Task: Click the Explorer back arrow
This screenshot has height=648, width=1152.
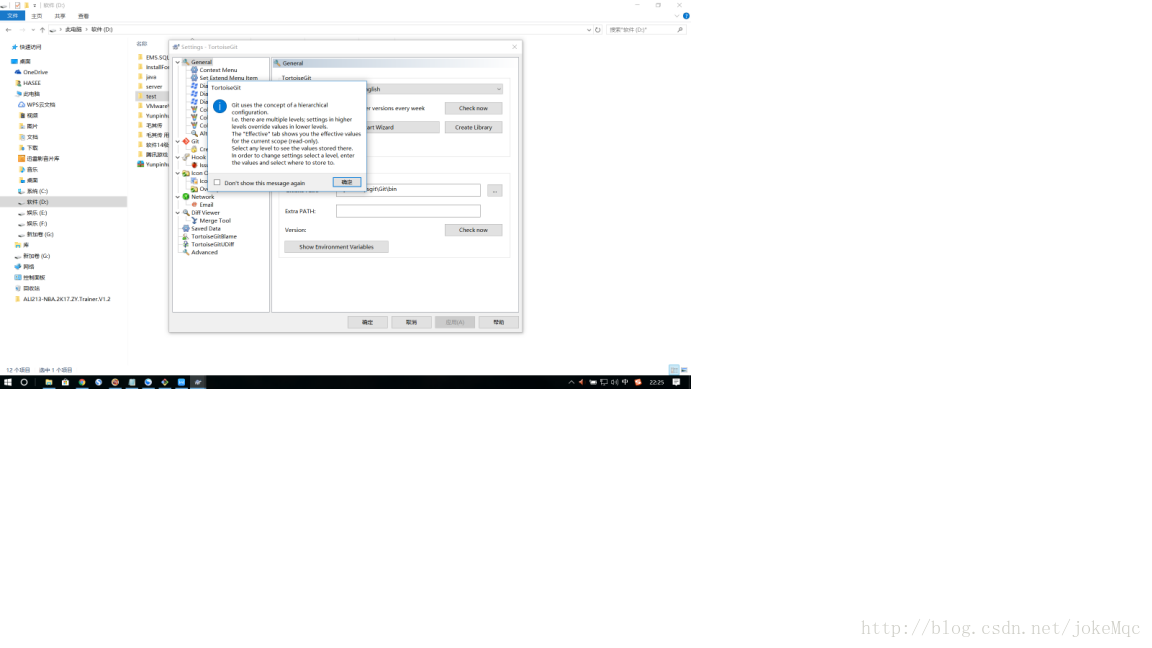Action: pos(8,29)
